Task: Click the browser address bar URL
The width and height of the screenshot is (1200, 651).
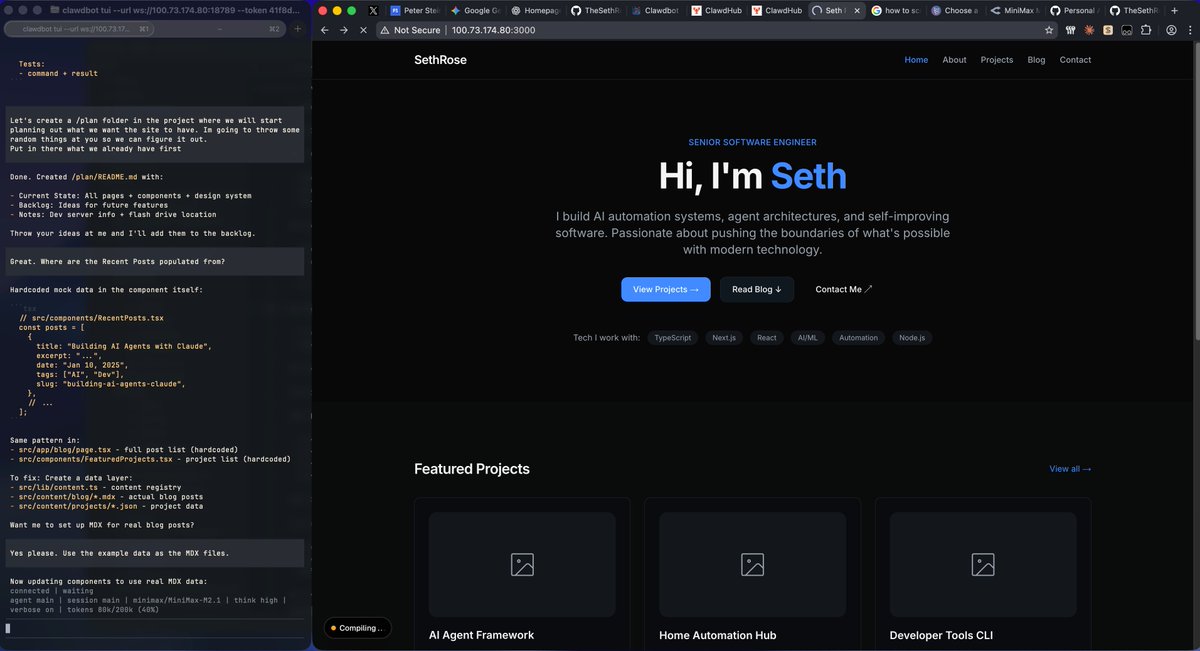Action: pyautogui.click(x=493, y=30)
